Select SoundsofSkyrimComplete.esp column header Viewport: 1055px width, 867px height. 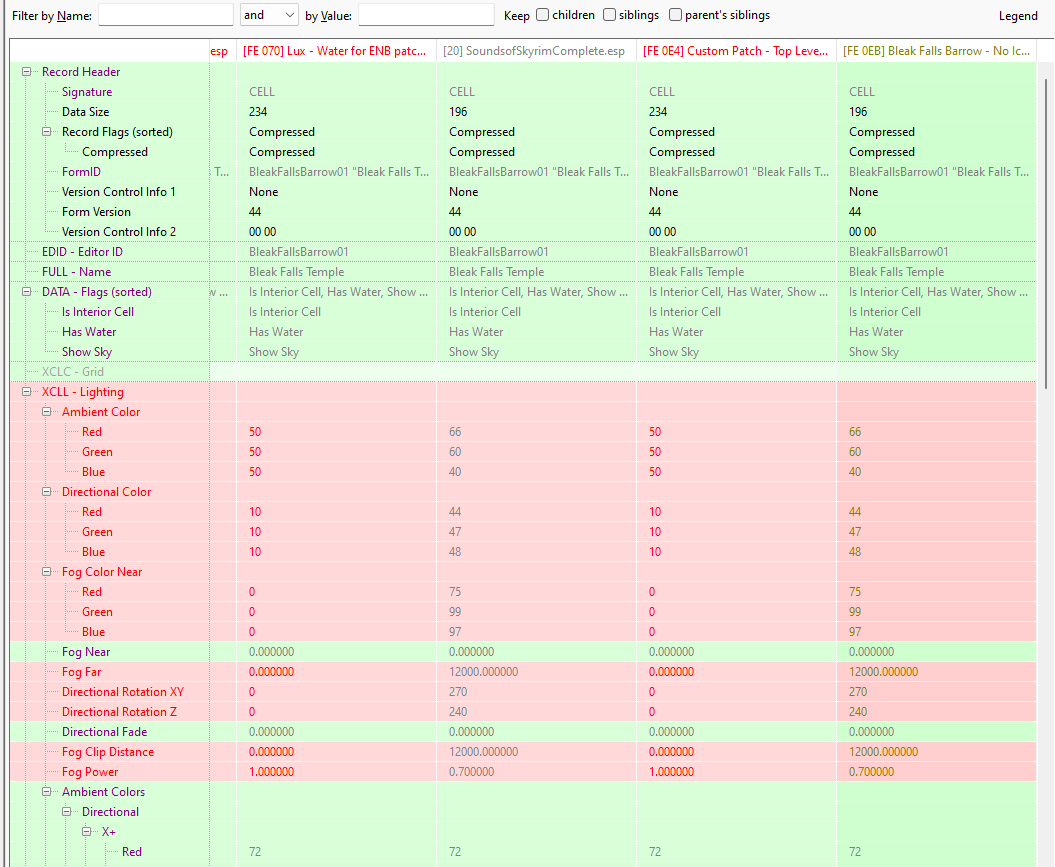tap(536, 51)
